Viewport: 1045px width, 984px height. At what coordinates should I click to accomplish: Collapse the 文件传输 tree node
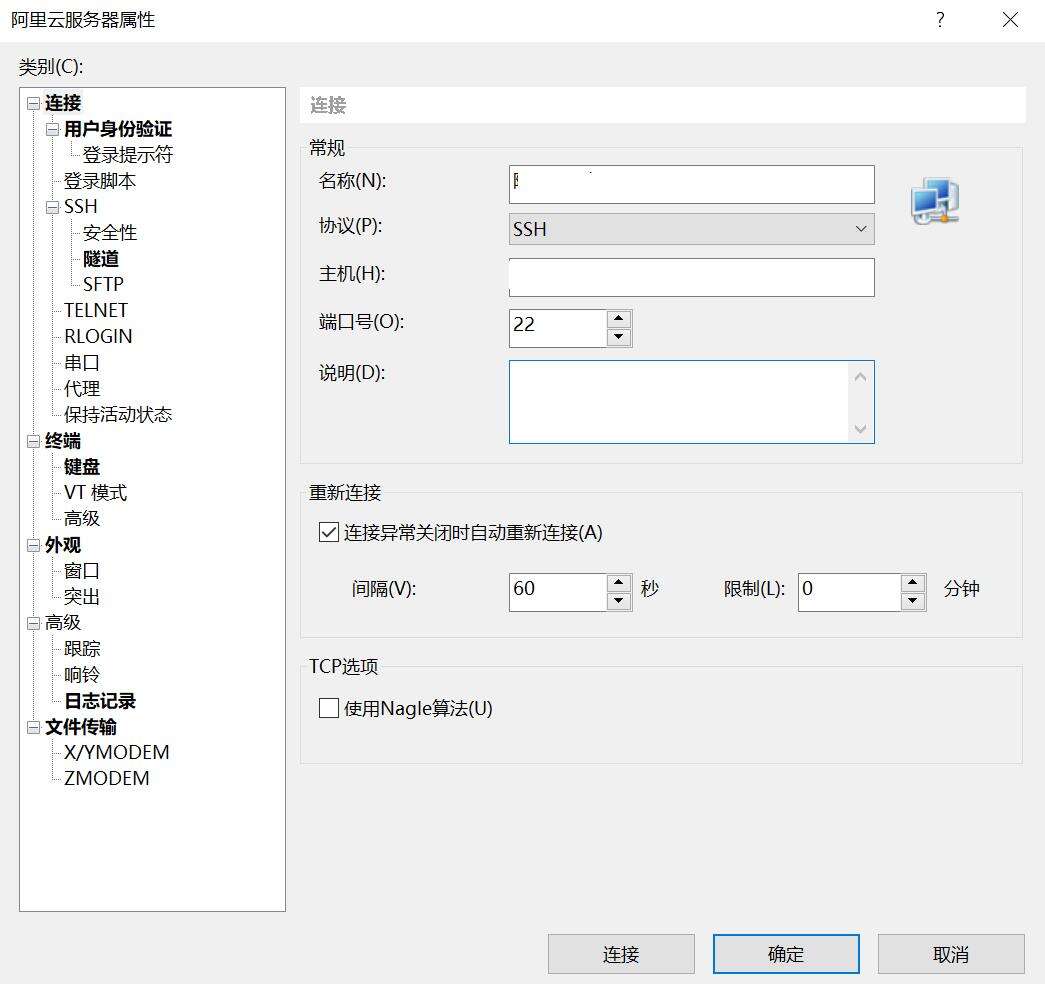33,727
